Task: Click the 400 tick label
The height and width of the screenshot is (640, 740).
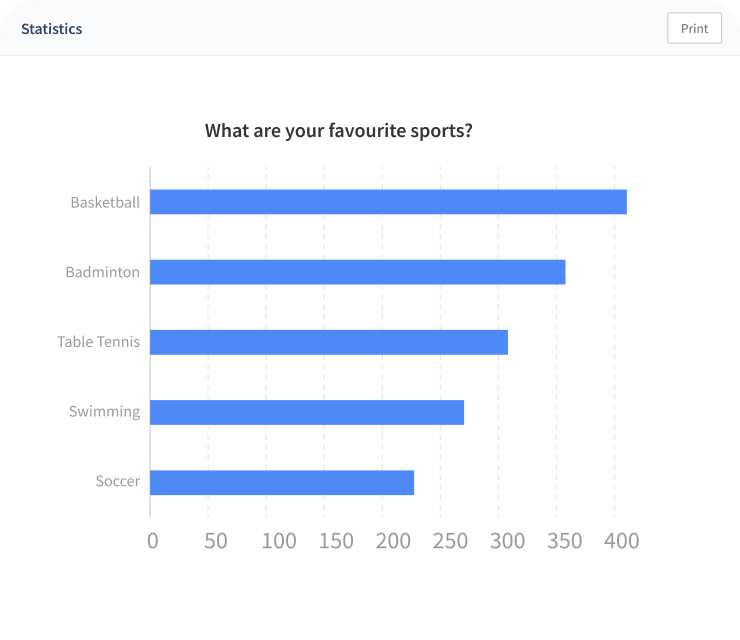Action: [x=622, y=541]
